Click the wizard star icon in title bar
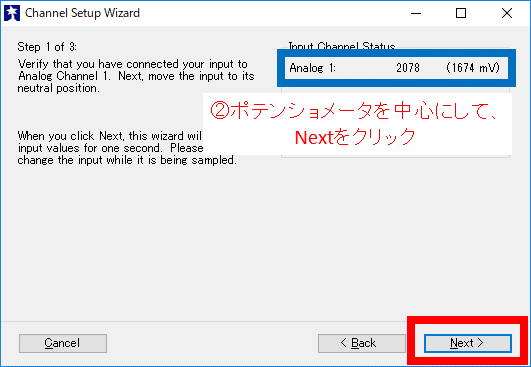The image size is (531, 367). (12, 13)
